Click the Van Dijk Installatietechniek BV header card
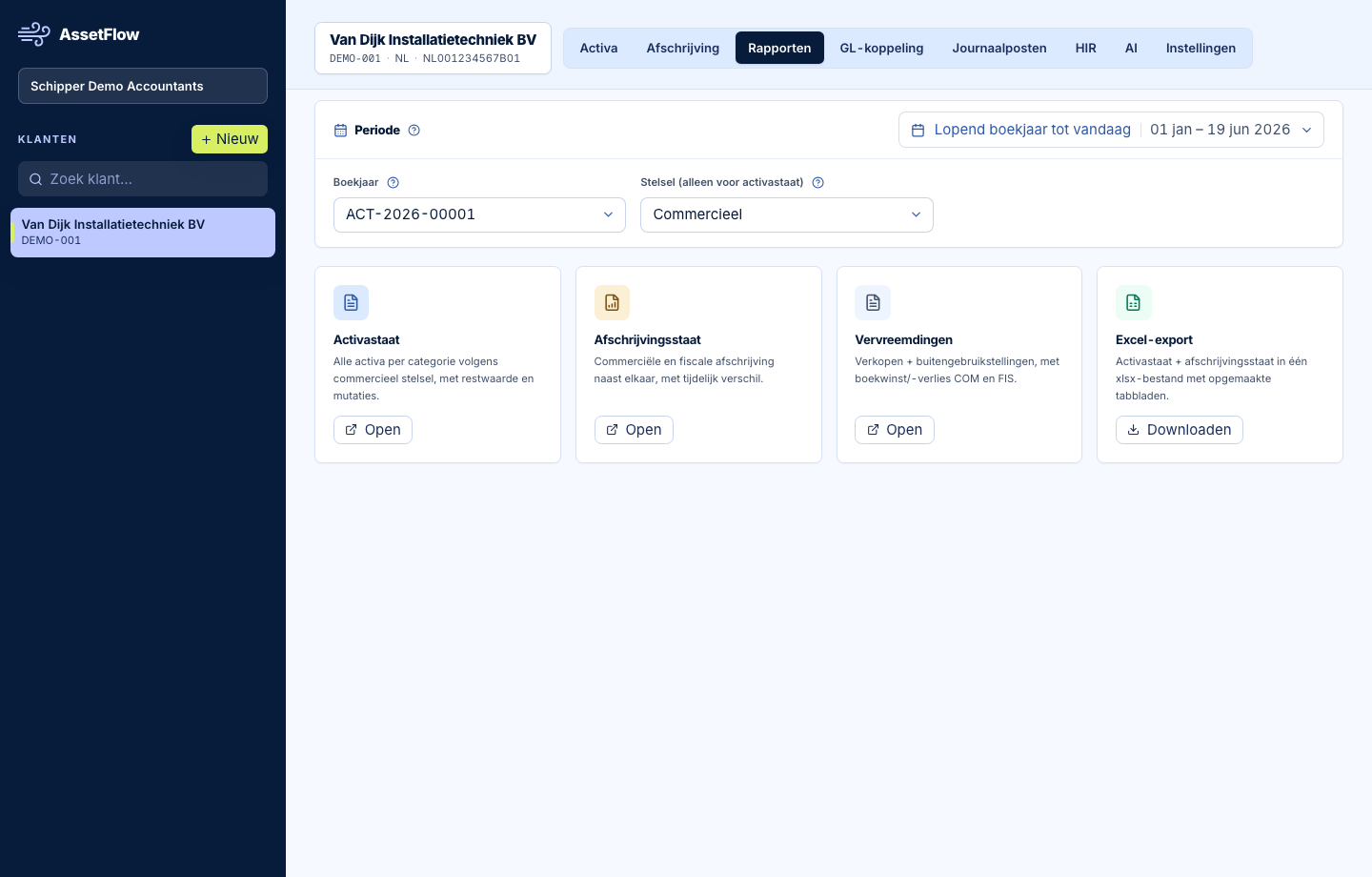Screen dimensions: 1372x877 tap(433, 48)
